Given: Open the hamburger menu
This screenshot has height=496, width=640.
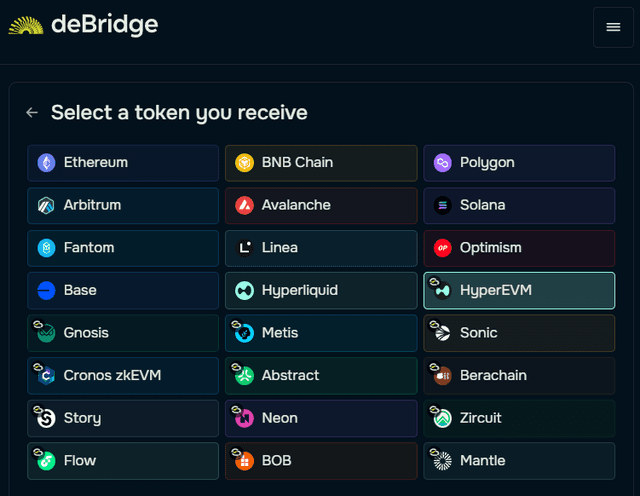Looking at the screenshot, I should (x=613, y=27).
